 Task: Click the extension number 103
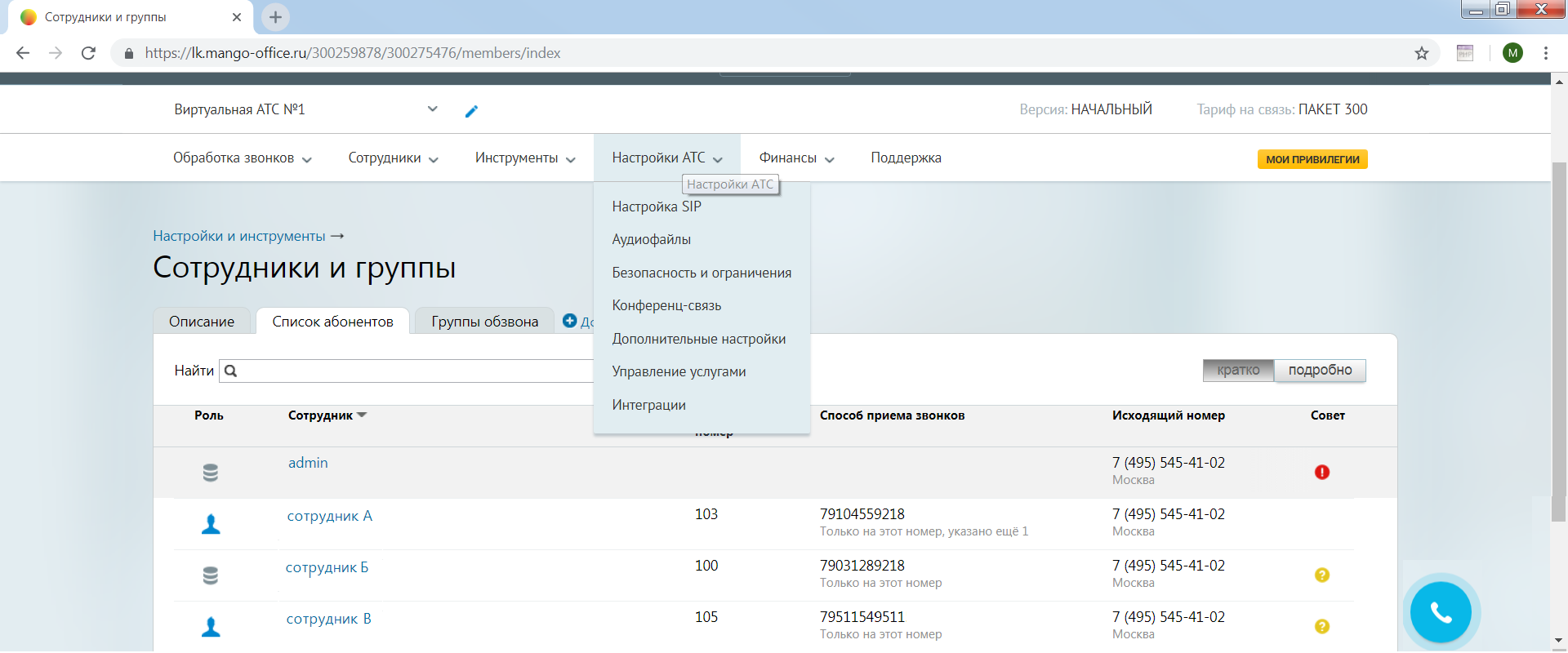click(x=706, y=514)
